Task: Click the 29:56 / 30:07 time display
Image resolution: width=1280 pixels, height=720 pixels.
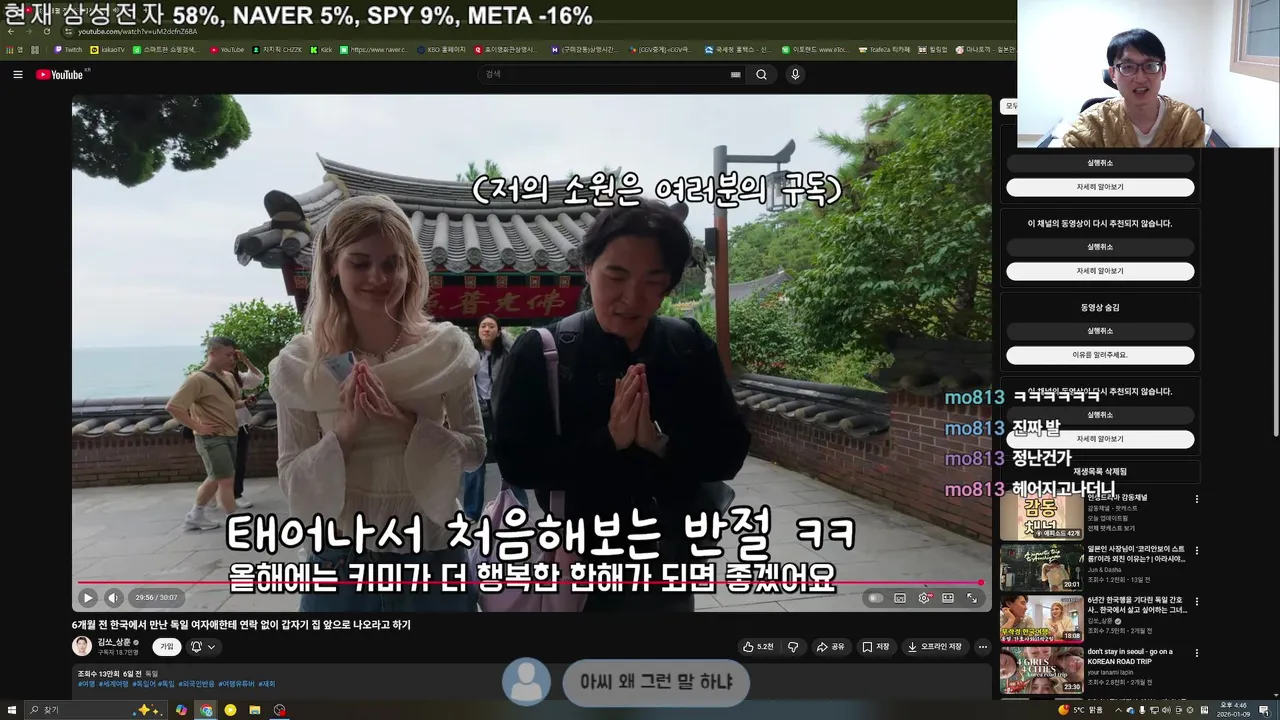Action: coord(156,598)
